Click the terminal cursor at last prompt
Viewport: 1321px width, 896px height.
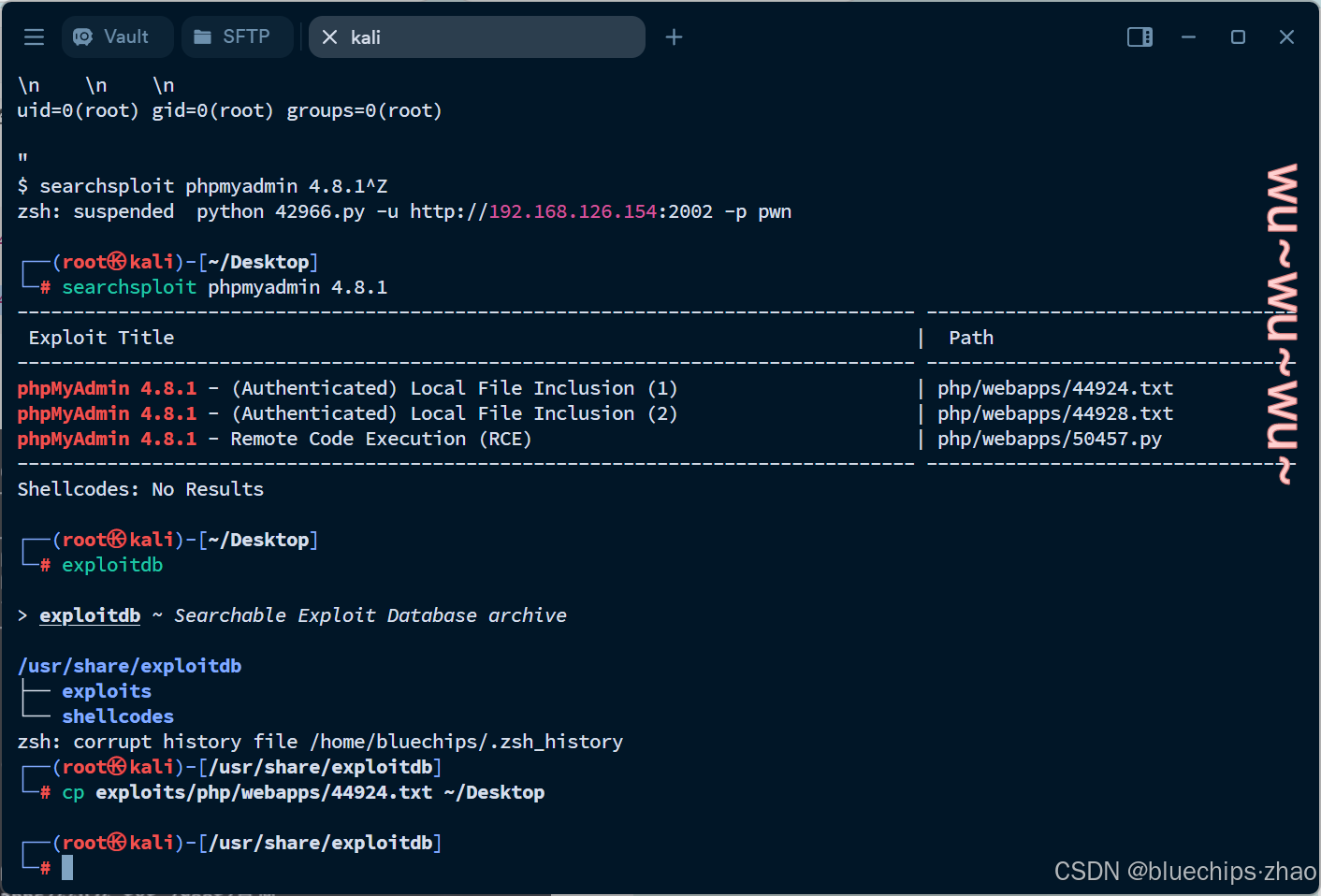click(67, 868)
